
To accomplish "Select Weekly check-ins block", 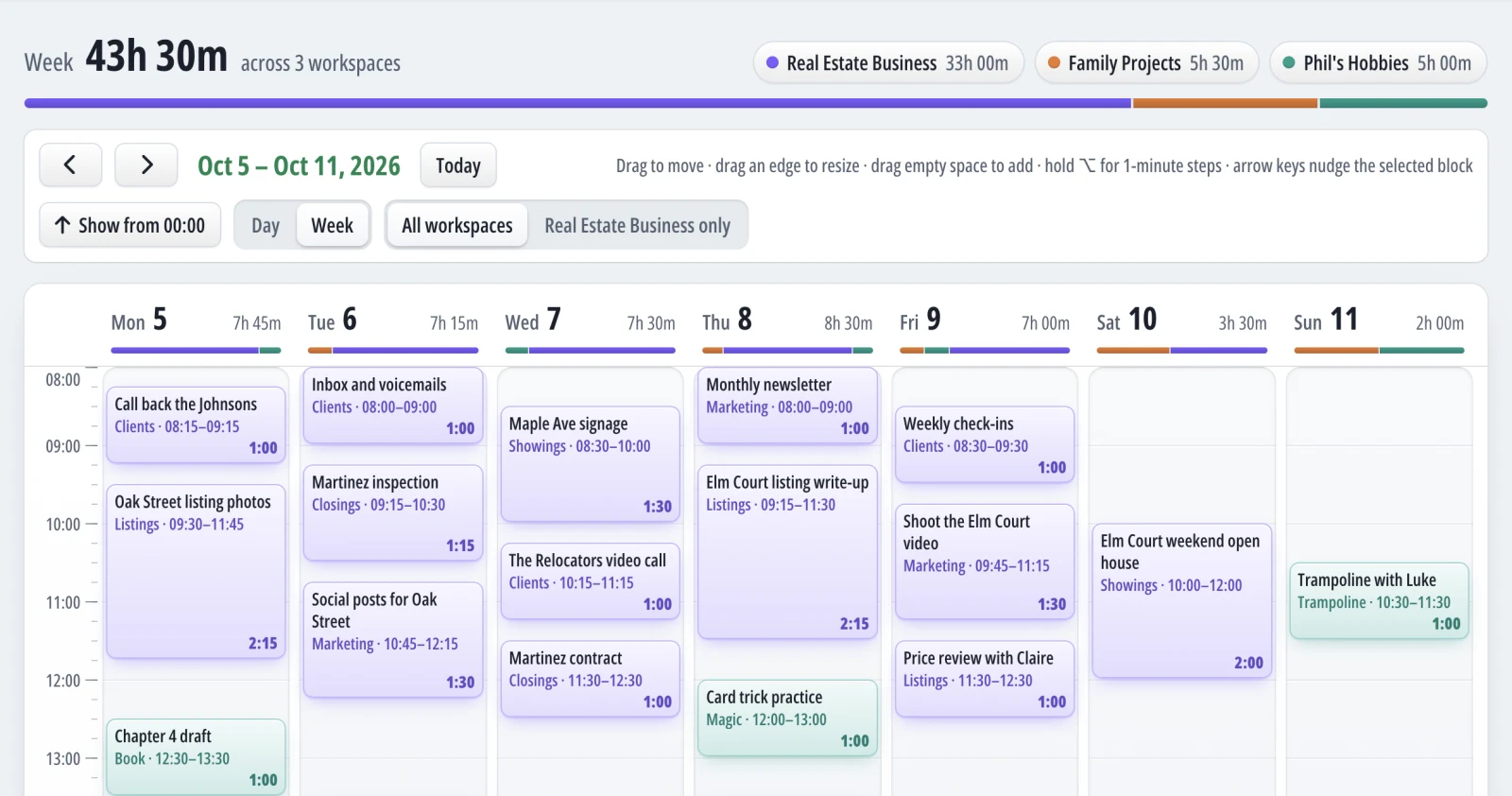I will pos(984,444).
